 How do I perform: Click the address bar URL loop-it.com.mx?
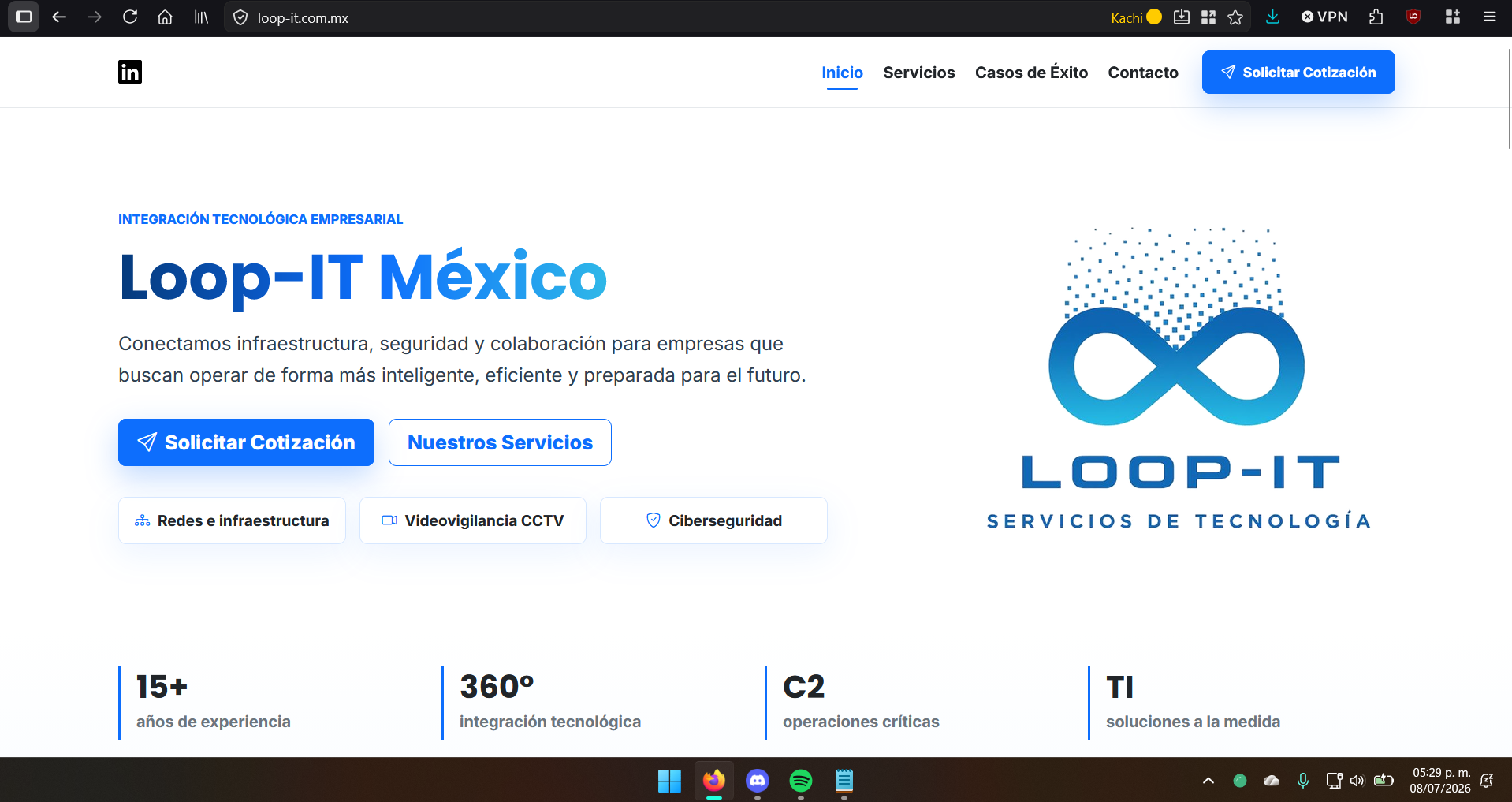pos(303,17)
